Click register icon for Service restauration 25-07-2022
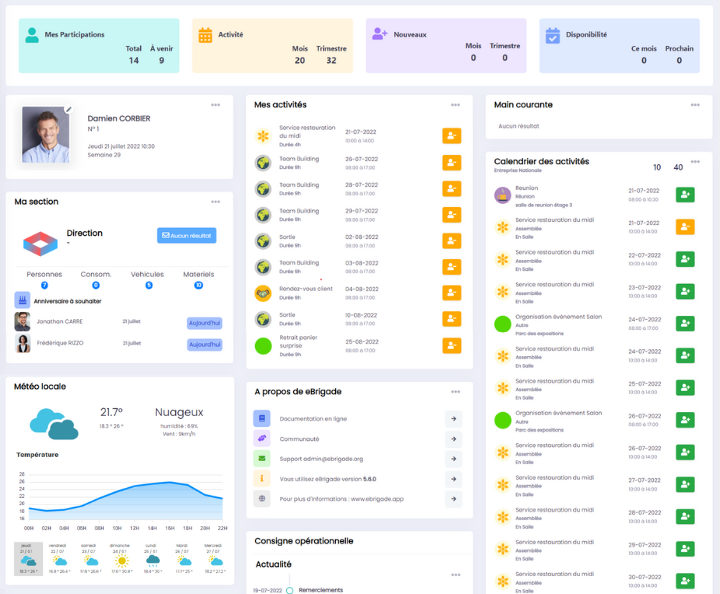 [685, 387]
